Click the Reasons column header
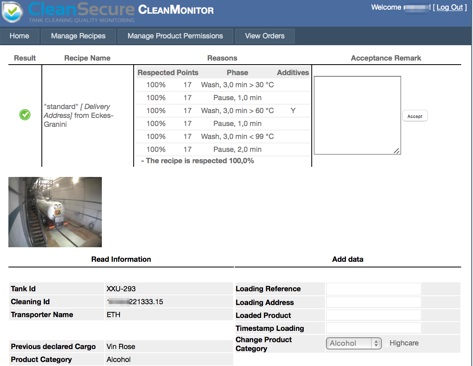Viewport: 473px width, 366px height. (222, 58)
